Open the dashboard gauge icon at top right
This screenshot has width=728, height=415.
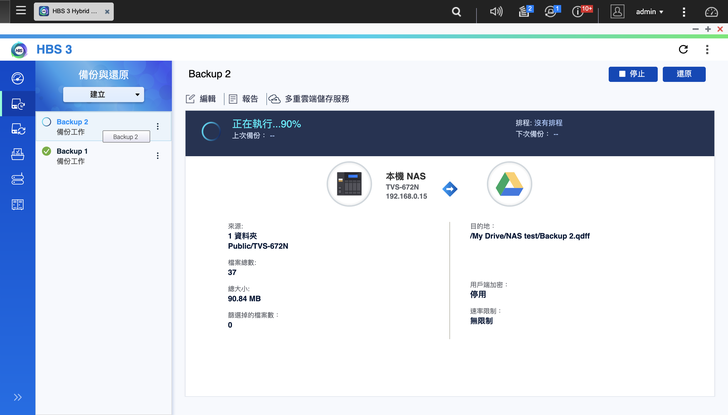(711, 12)
